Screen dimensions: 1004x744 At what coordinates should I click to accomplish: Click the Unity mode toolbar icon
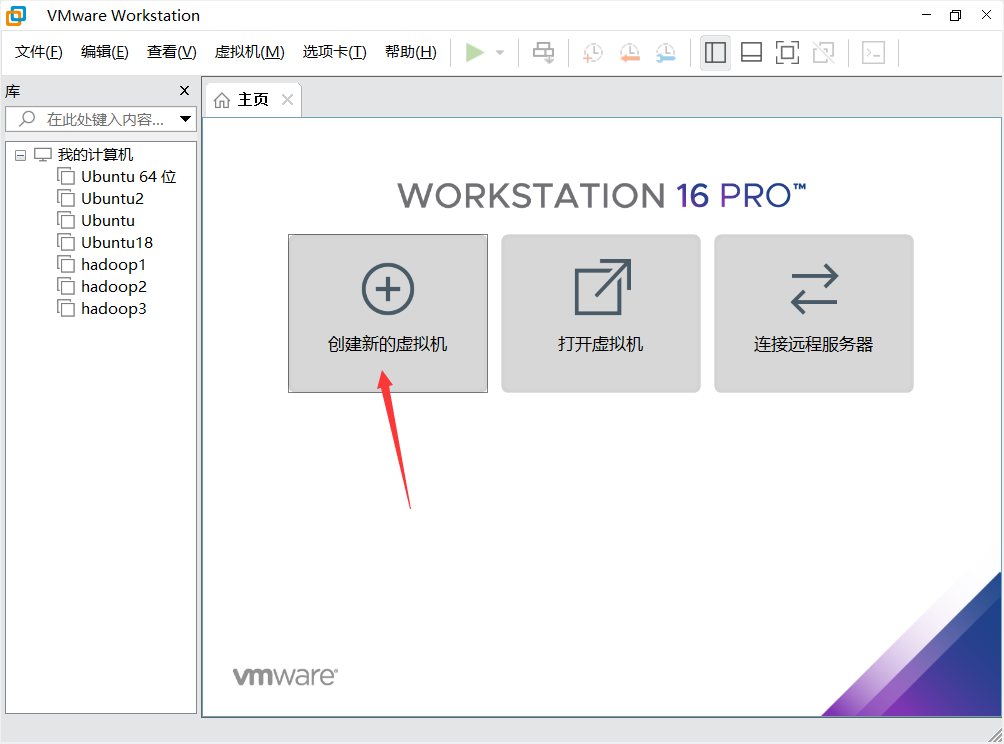tap(823, 53)
